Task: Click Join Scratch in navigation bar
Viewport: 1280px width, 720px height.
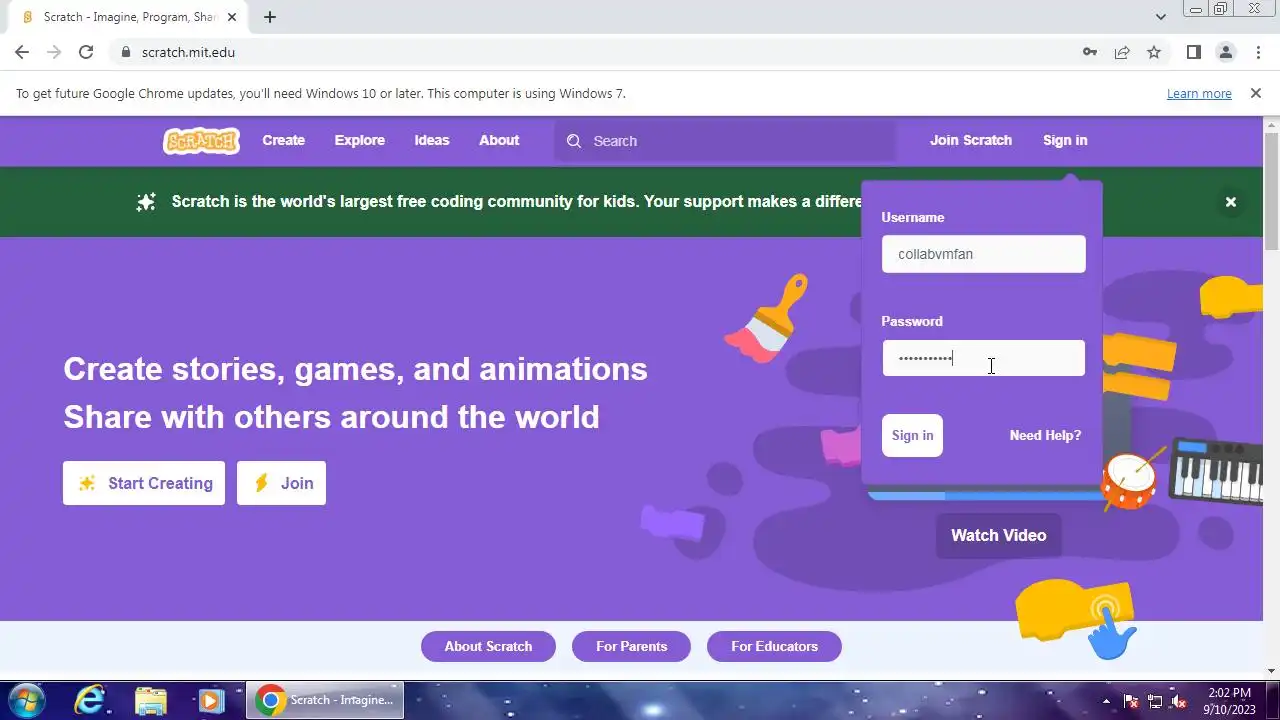Action: 971,141
